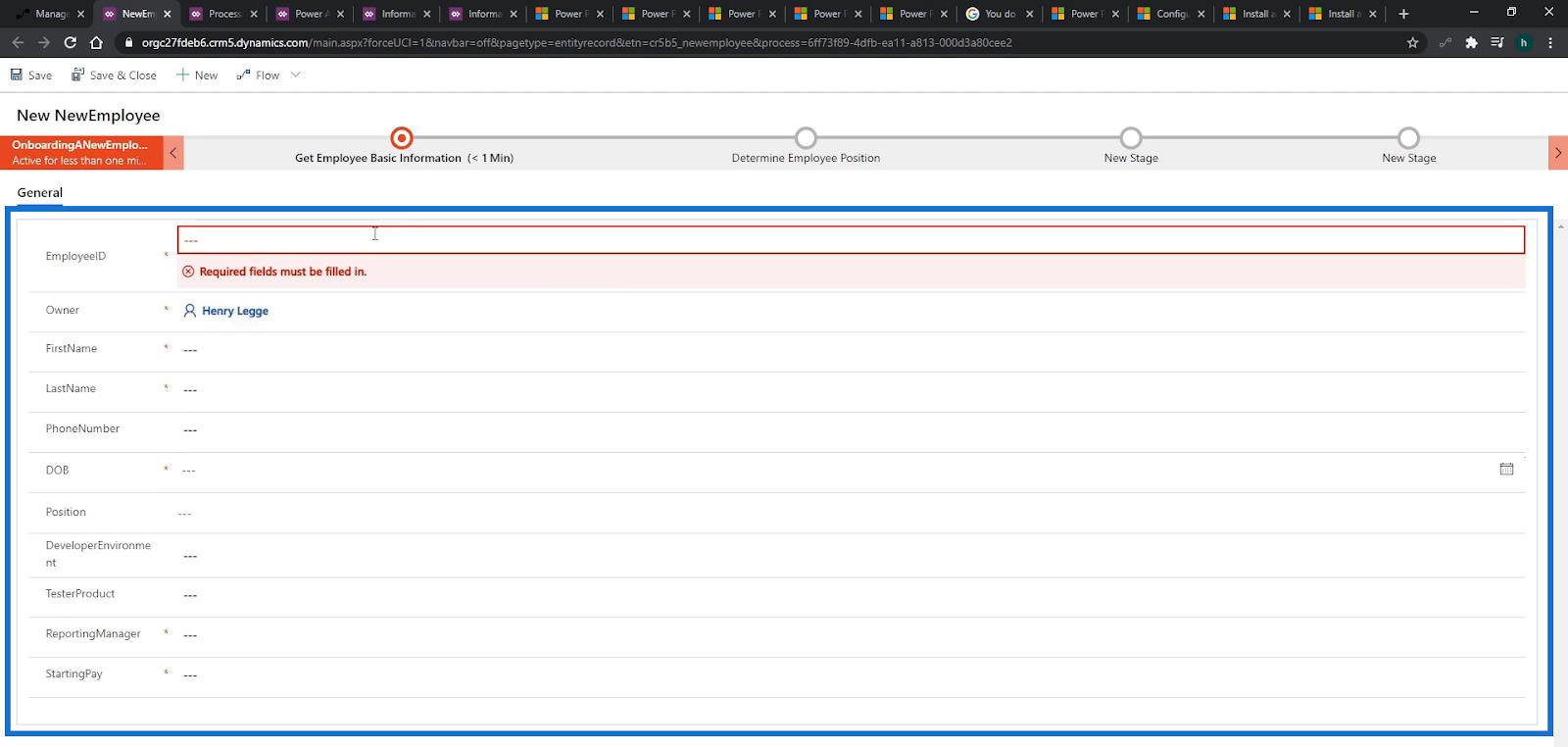Open the General form tab
Viewport: 1568px width, 747px height.
(x=40, y=192)
